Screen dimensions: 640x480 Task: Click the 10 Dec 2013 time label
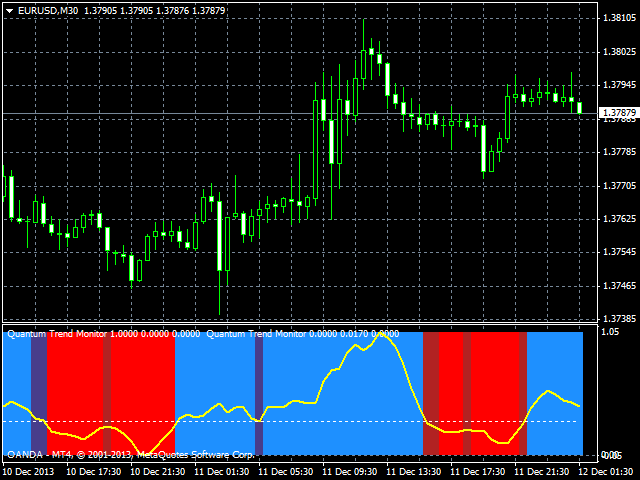(30, 471)
